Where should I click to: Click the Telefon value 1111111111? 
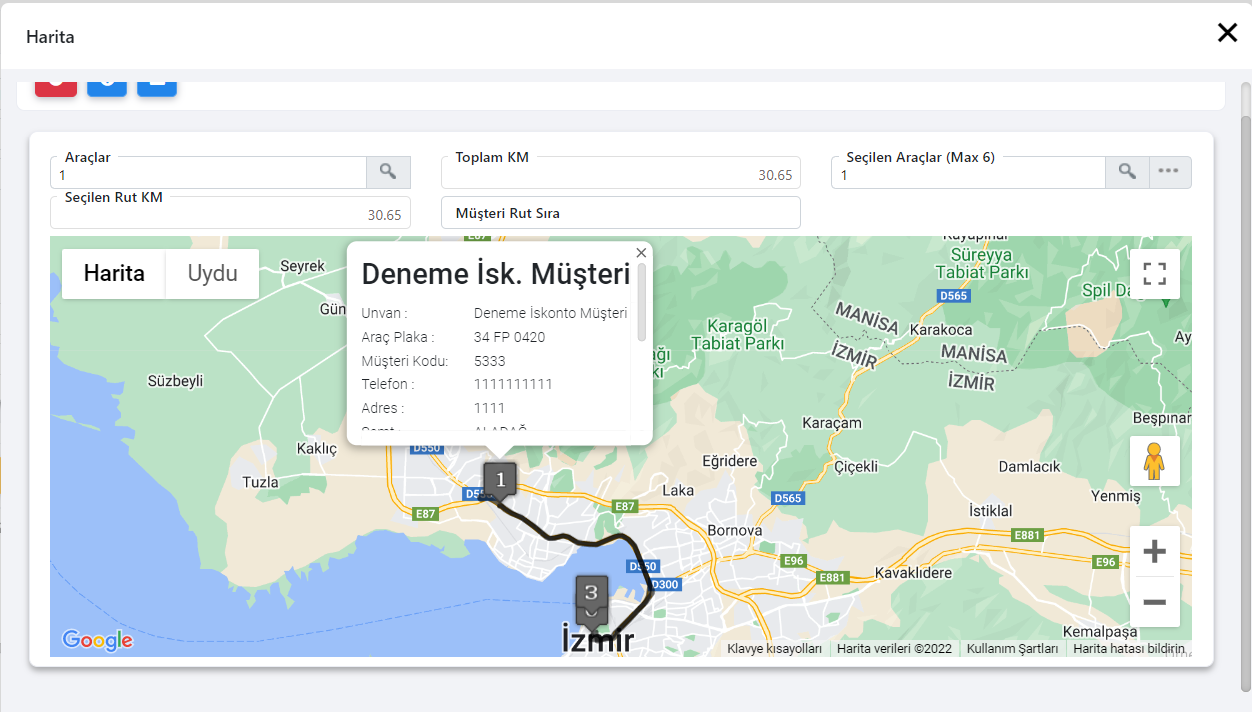pos(513,384)
